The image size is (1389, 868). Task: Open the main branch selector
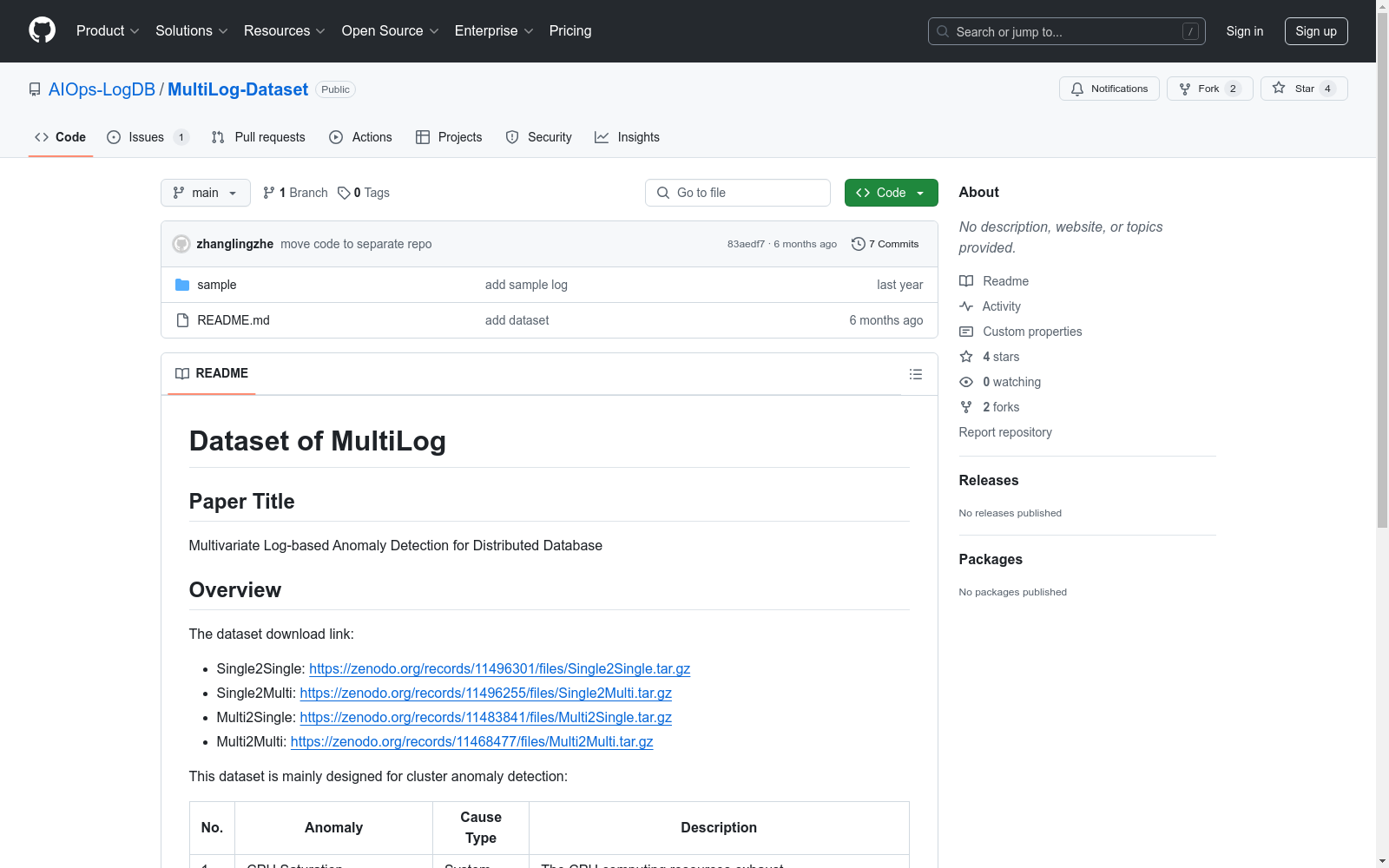[205, 193]
